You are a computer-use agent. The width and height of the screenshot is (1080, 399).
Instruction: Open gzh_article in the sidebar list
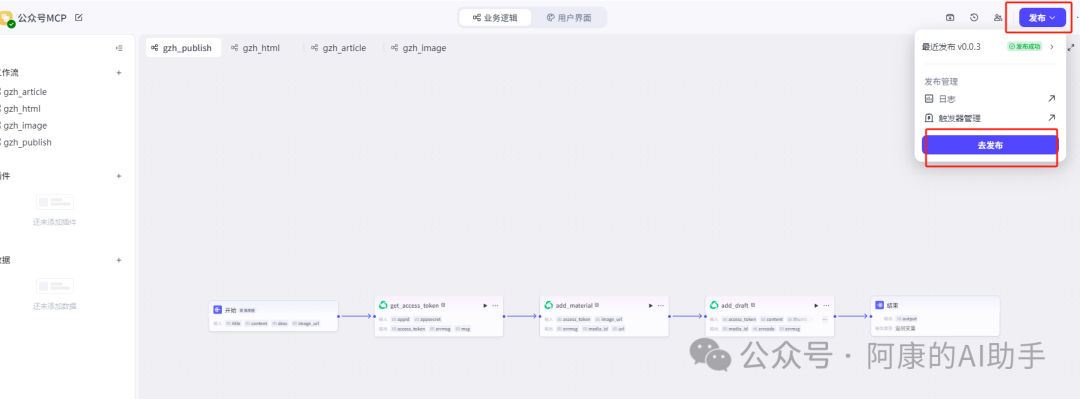tap(25, 92)
